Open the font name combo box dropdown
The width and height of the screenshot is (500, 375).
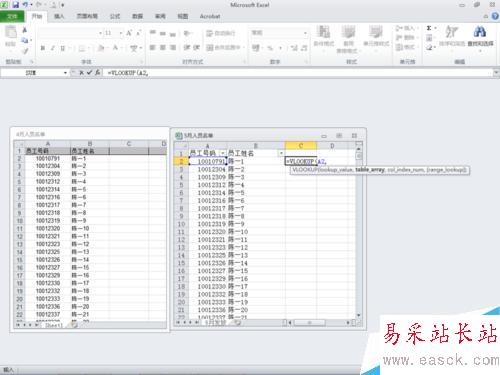click(100, 33)
